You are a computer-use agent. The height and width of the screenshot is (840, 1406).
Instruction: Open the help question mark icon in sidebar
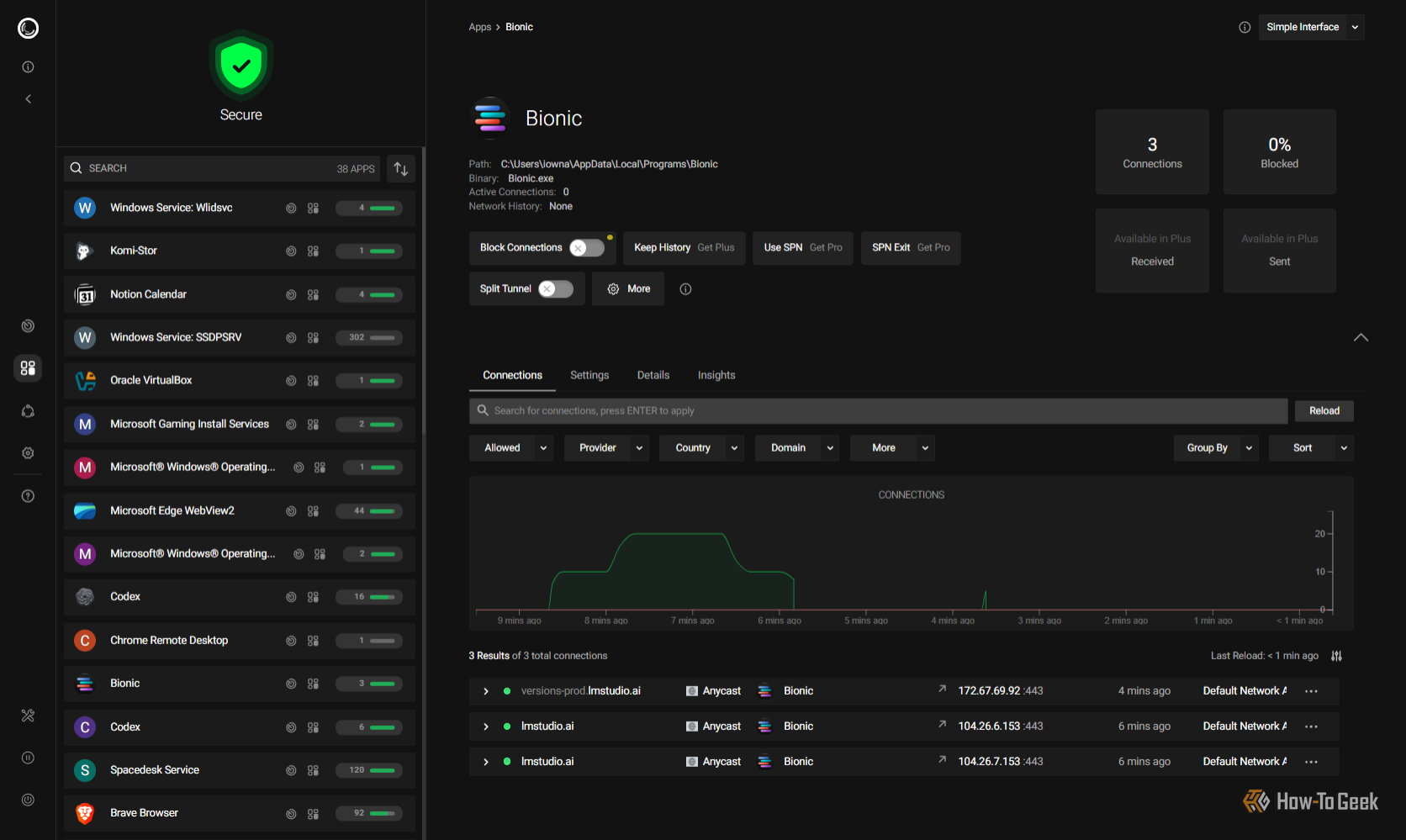pos(28,496)
